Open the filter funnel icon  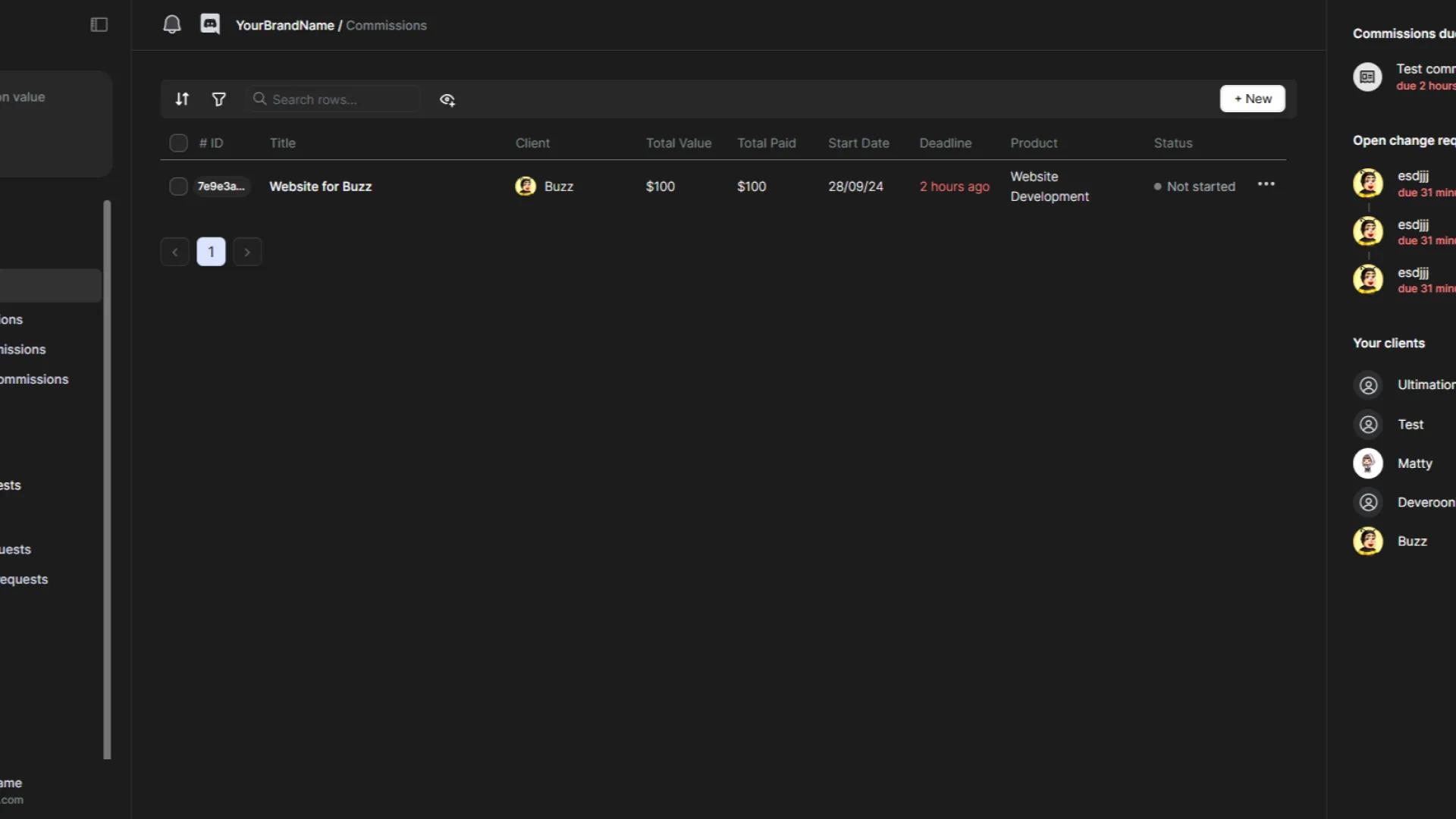(x=219, y=99)
